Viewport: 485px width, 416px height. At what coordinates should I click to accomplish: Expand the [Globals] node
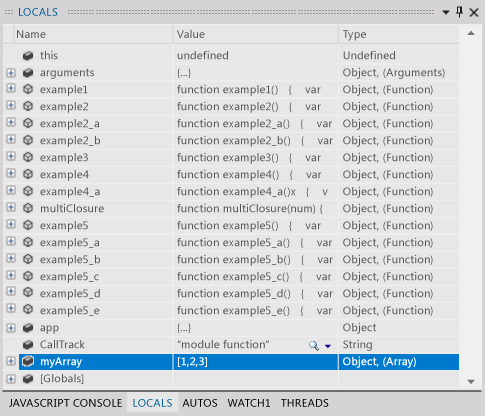tap(11, 379)
